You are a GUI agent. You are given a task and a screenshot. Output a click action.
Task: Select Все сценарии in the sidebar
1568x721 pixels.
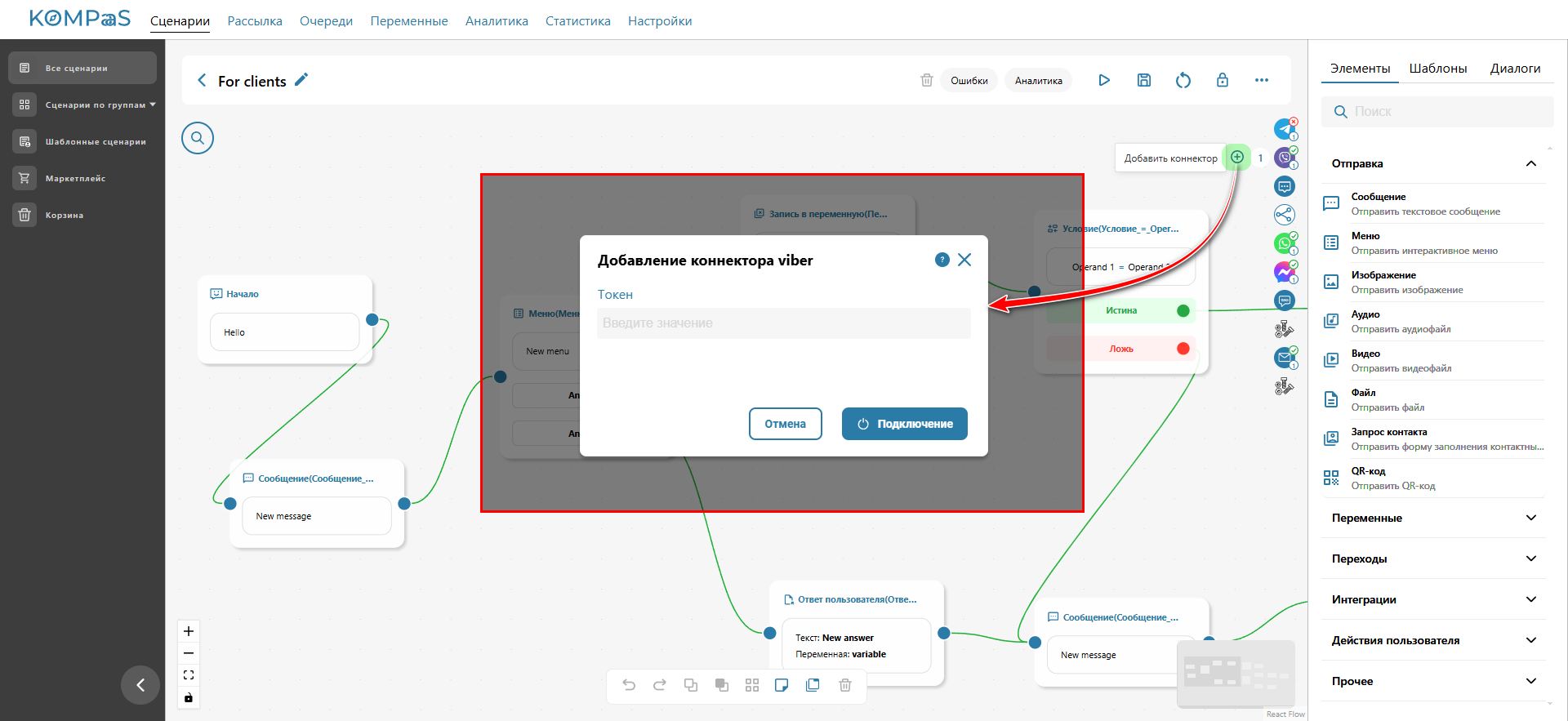click(82, 68)
